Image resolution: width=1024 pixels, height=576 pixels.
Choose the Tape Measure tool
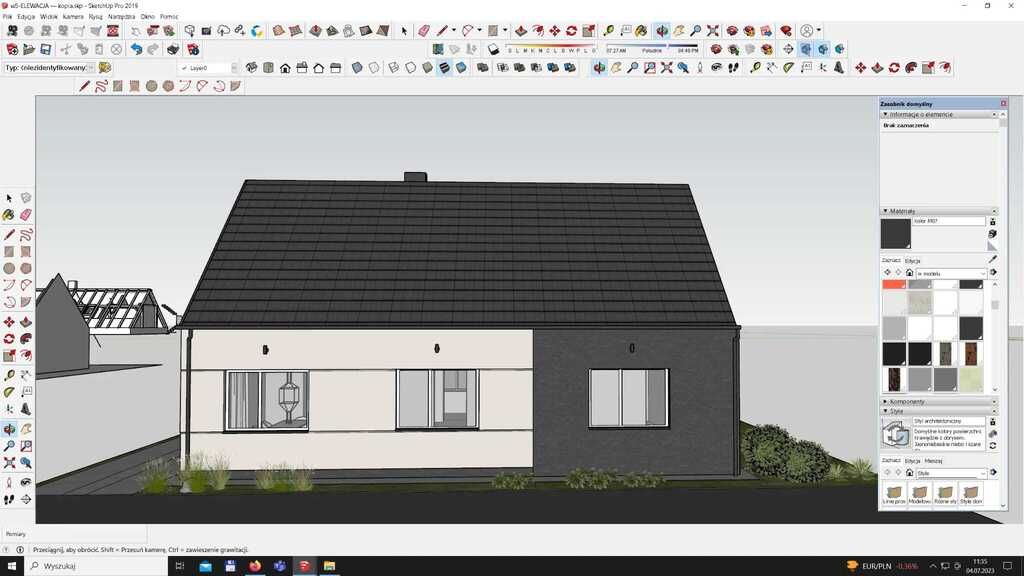click(9, 375)
